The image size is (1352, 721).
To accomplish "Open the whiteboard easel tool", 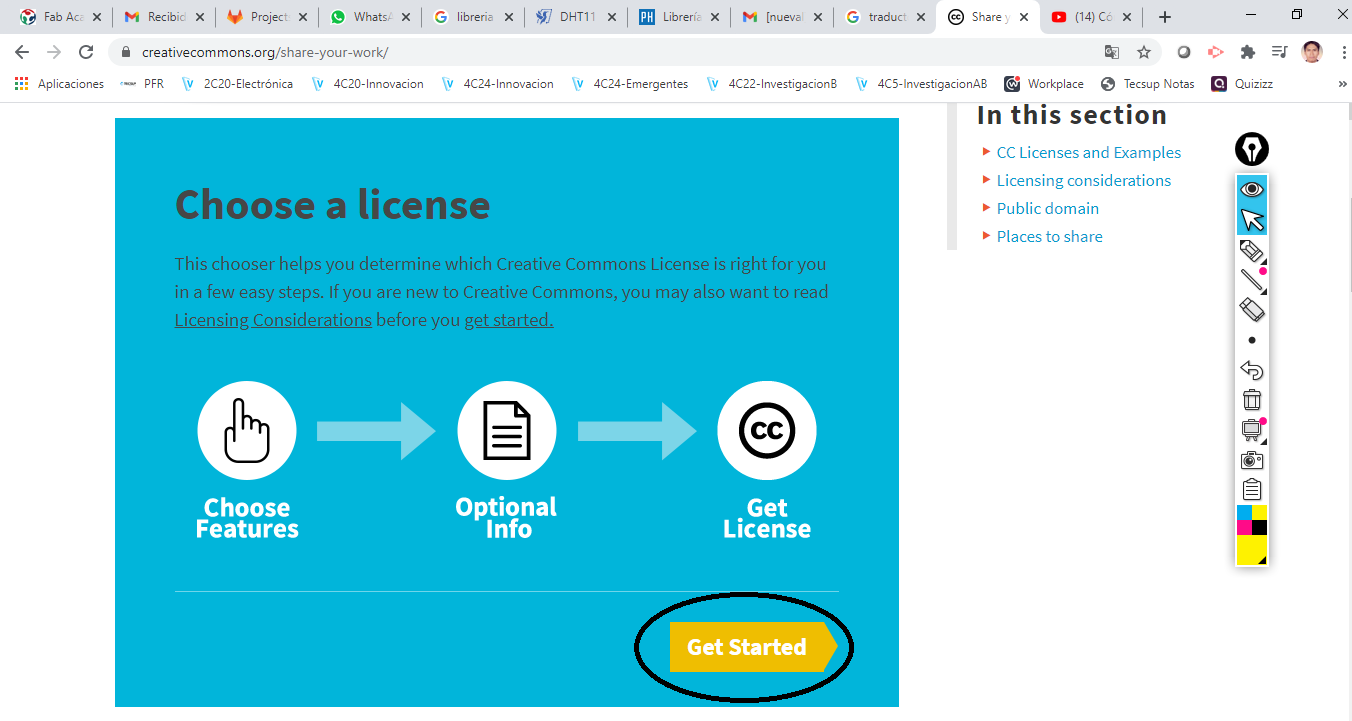I will [x=1252, y=430].
